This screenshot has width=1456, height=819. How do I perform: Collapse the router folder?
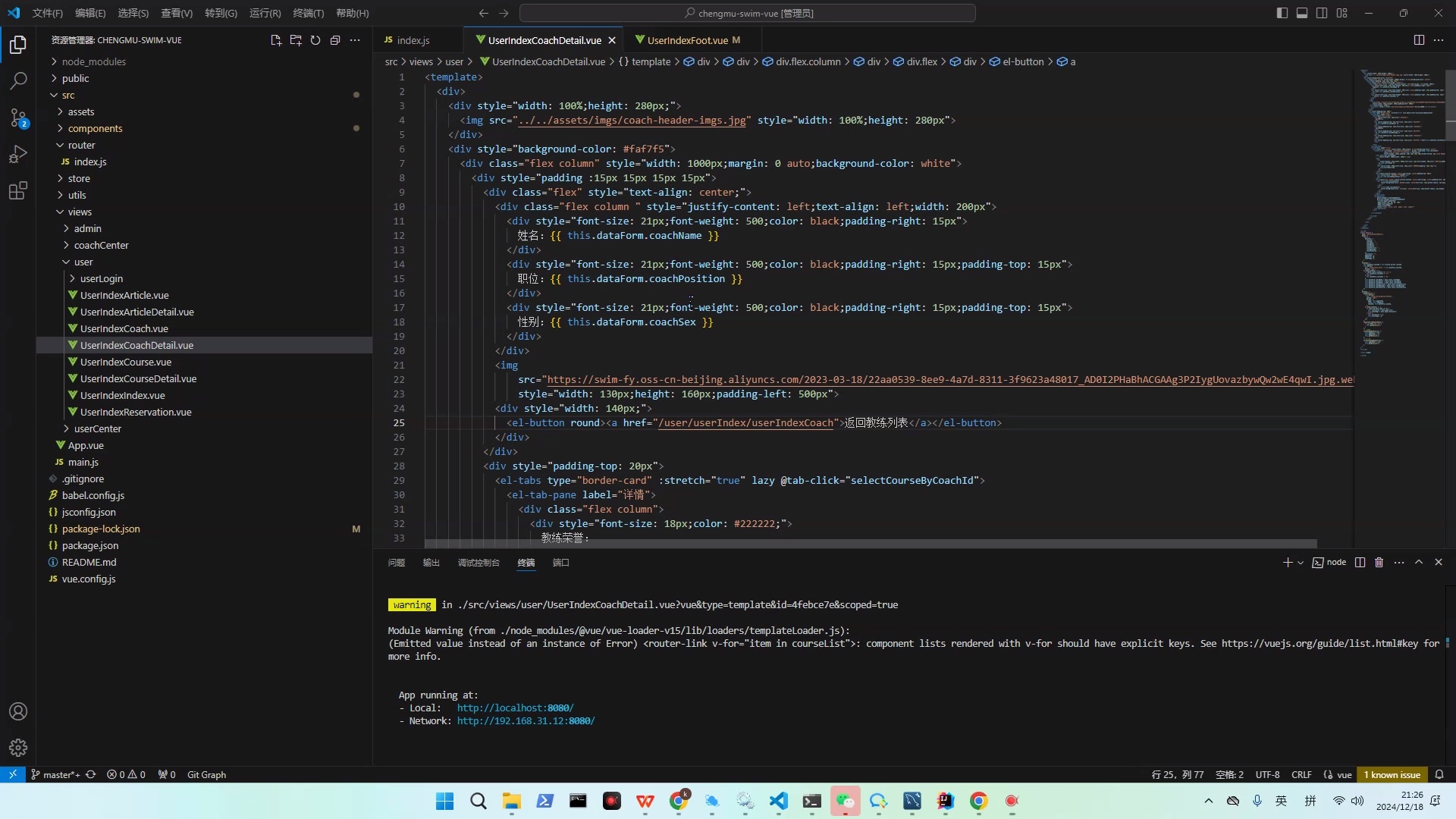pos(81,145)
